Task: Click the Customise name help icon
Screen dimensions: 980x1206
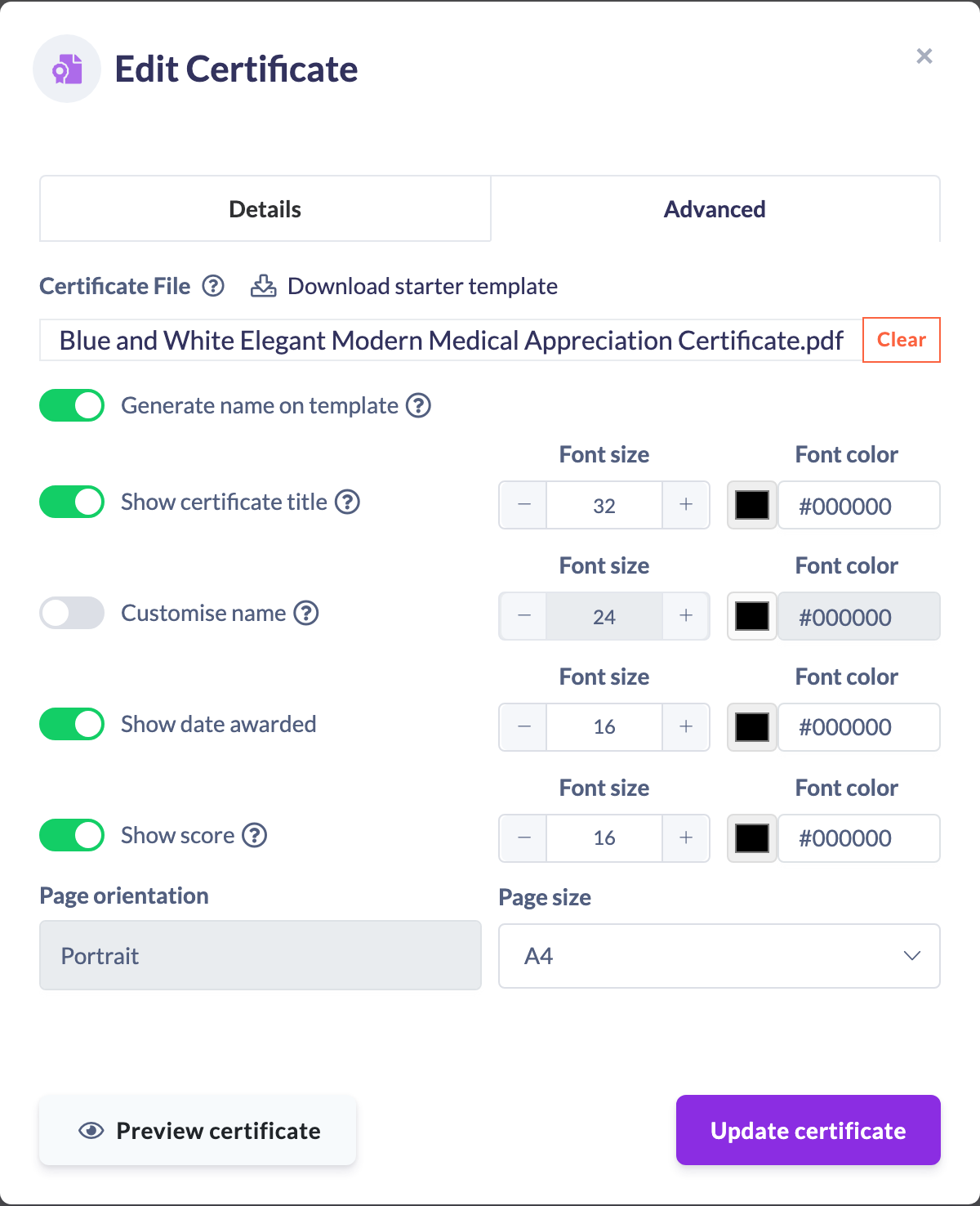Action: [x=306, y=613]
